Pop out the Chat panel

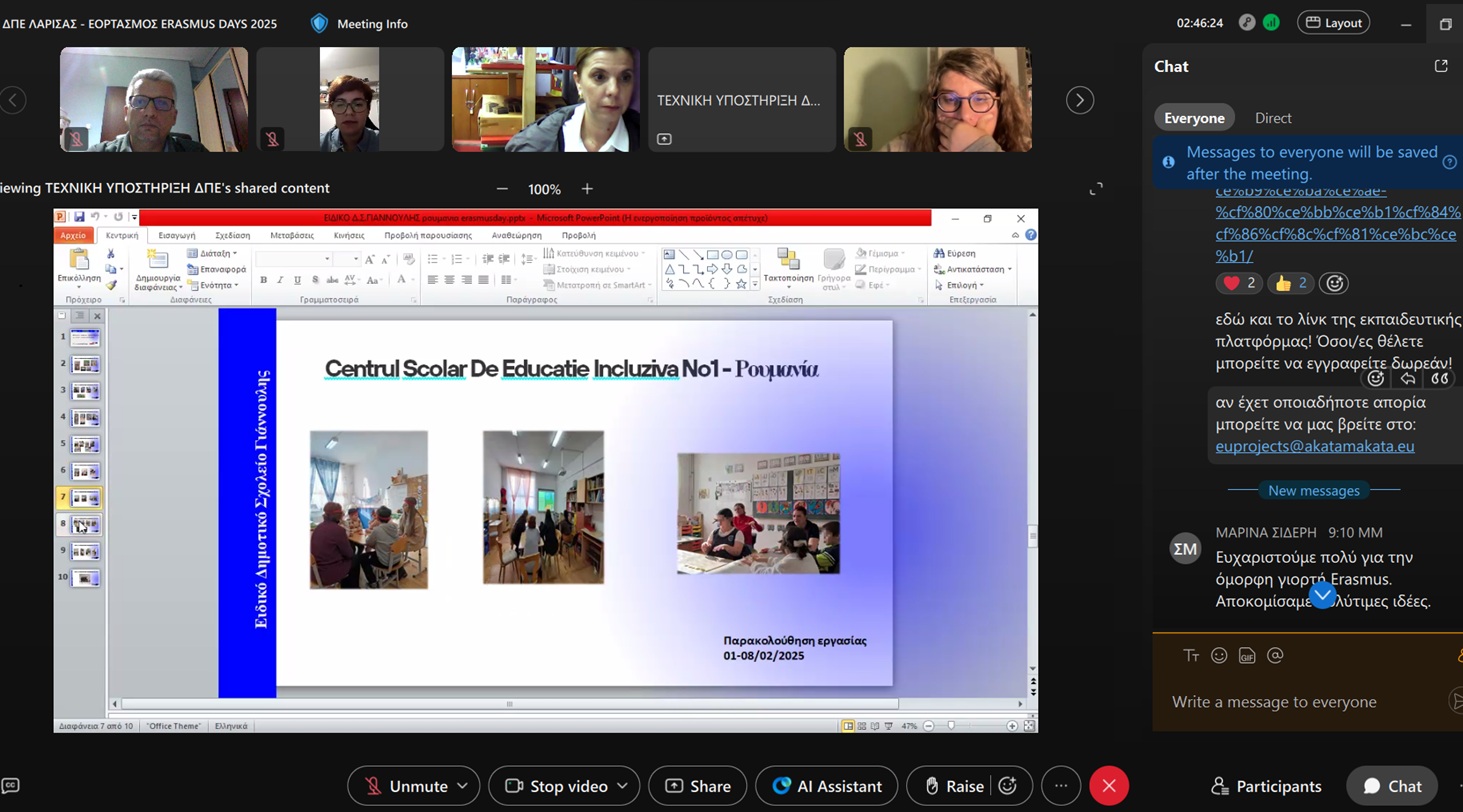click(x=1441, y=66)
